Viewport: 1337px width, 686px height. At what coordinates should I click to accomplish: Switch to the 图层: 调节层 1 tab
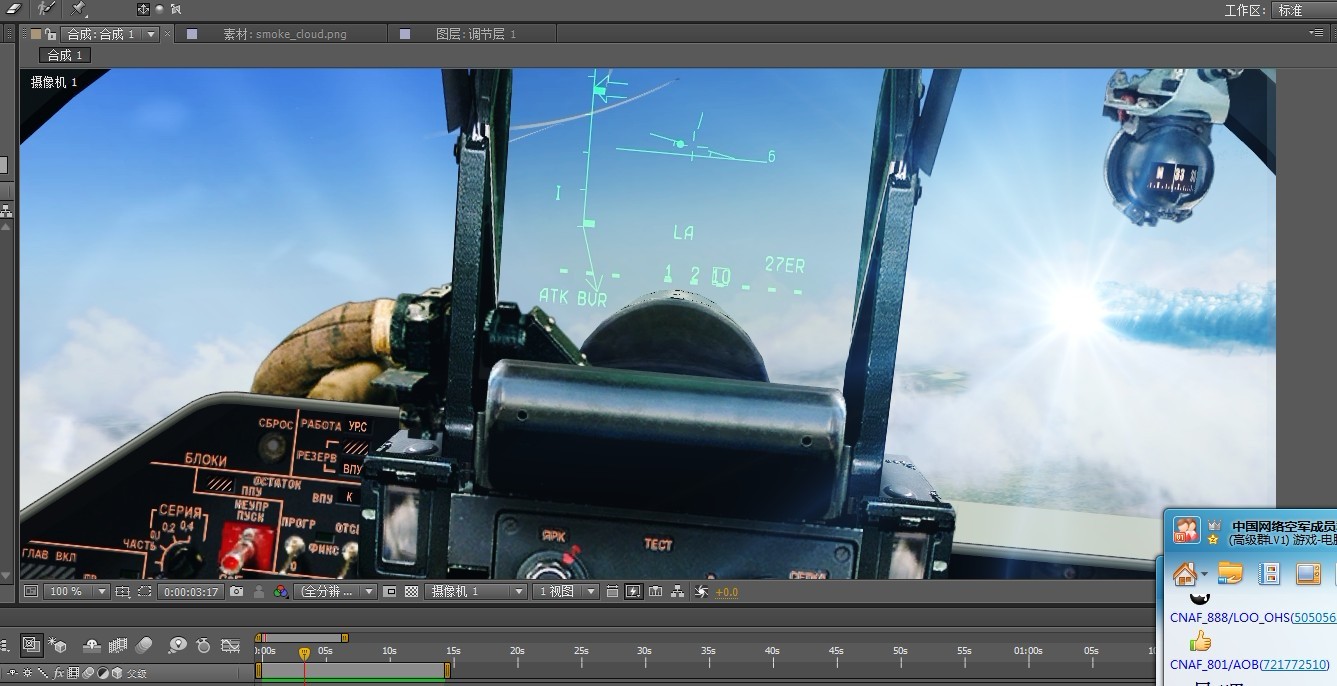(x=475, y=34)
